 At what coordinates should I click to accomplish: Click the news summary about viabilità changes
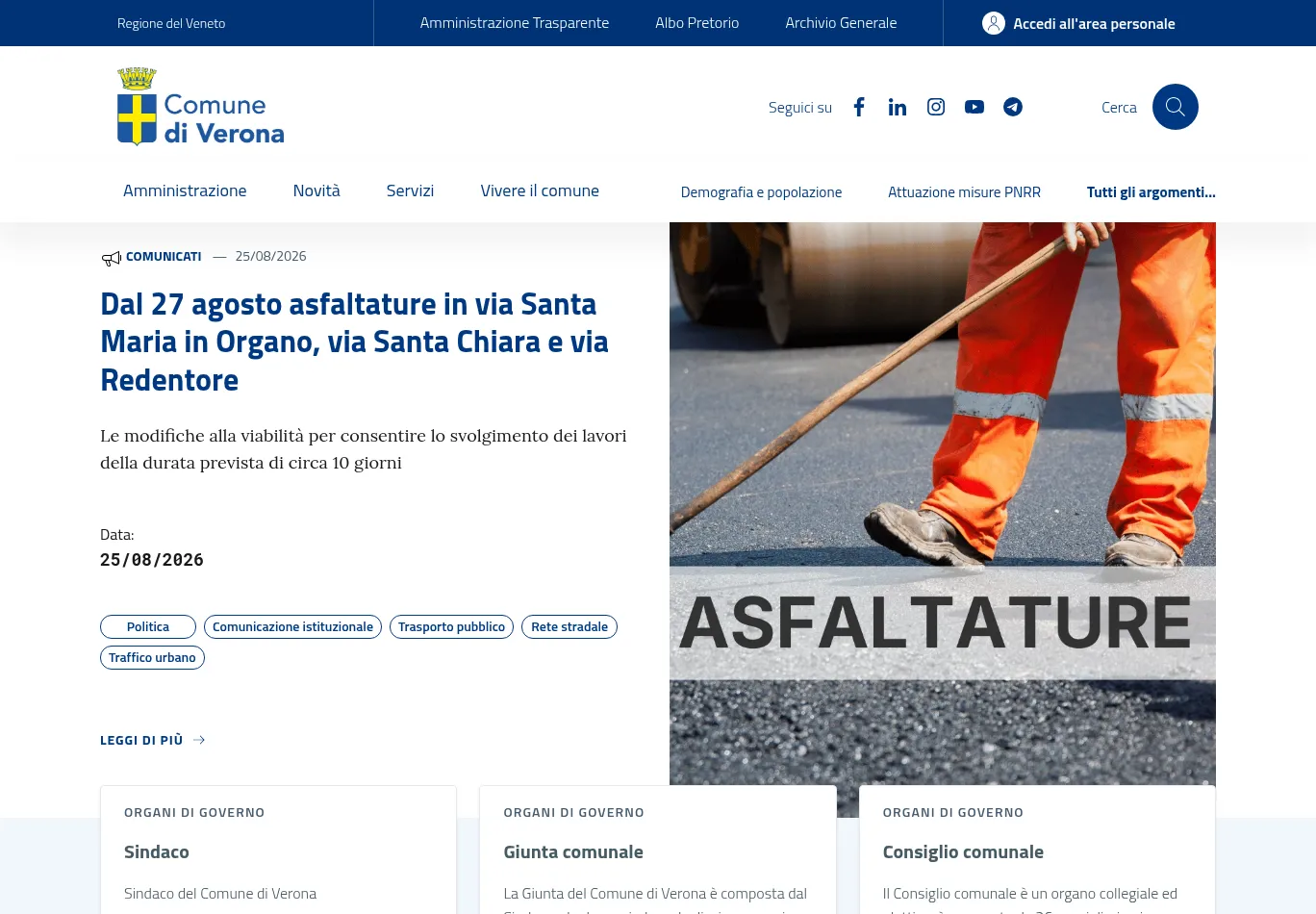[x=364, y=449]
